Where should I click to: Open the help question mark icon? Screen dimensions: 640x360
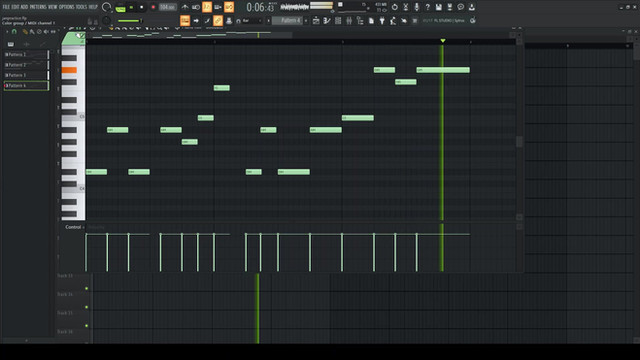click(427, 7)
